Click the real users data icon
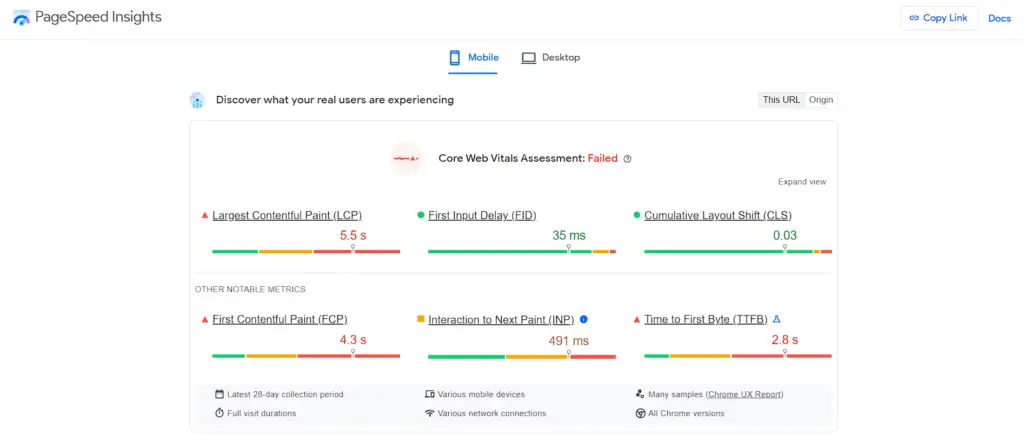The image size is (1024, 441). point(197,100)
